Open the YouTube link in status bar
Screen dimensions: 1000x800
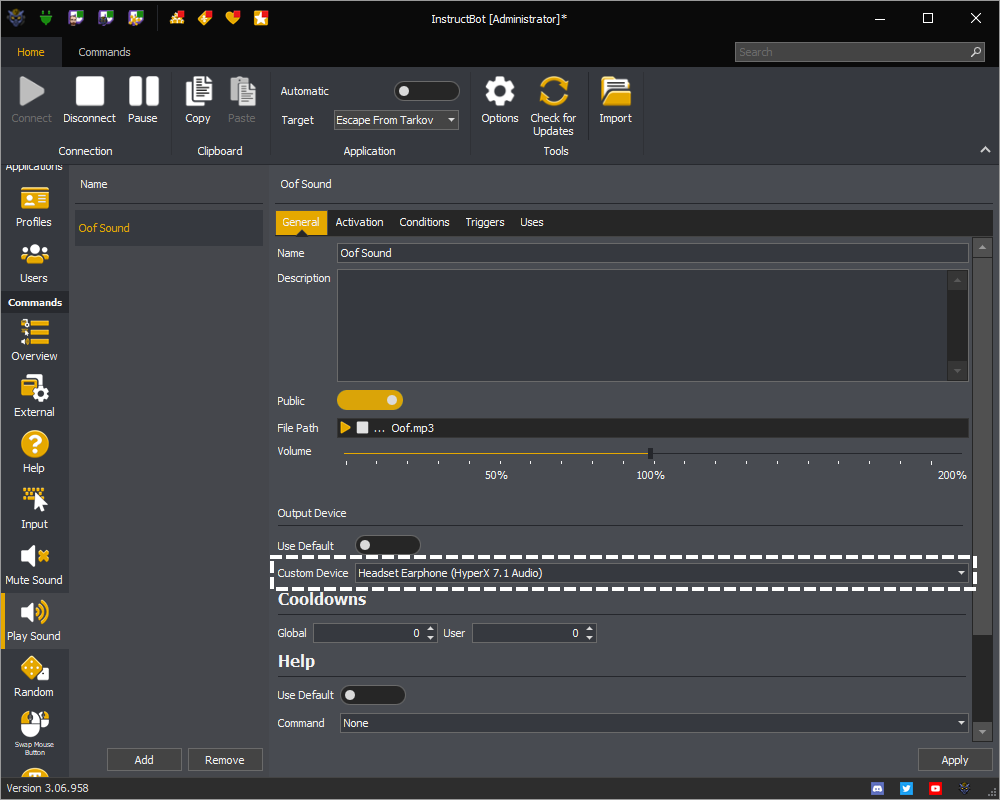(935, 789)
